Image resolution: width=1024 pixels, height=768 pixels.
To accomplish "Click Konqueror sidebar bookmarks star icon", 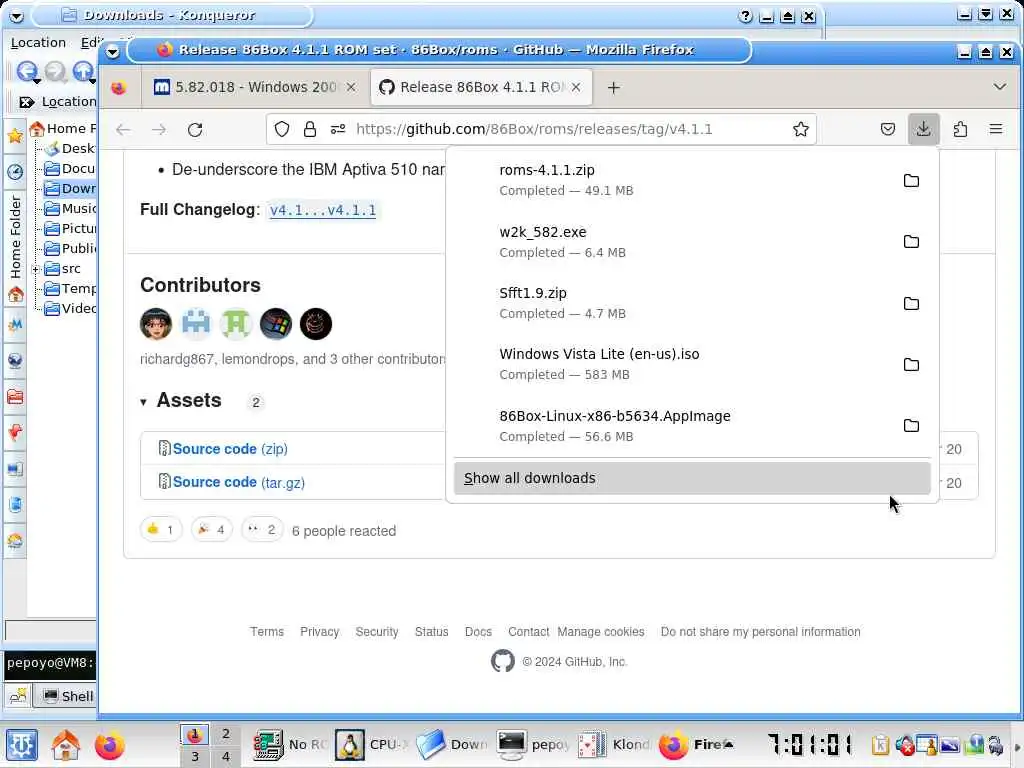I will [x=15, y=136].
